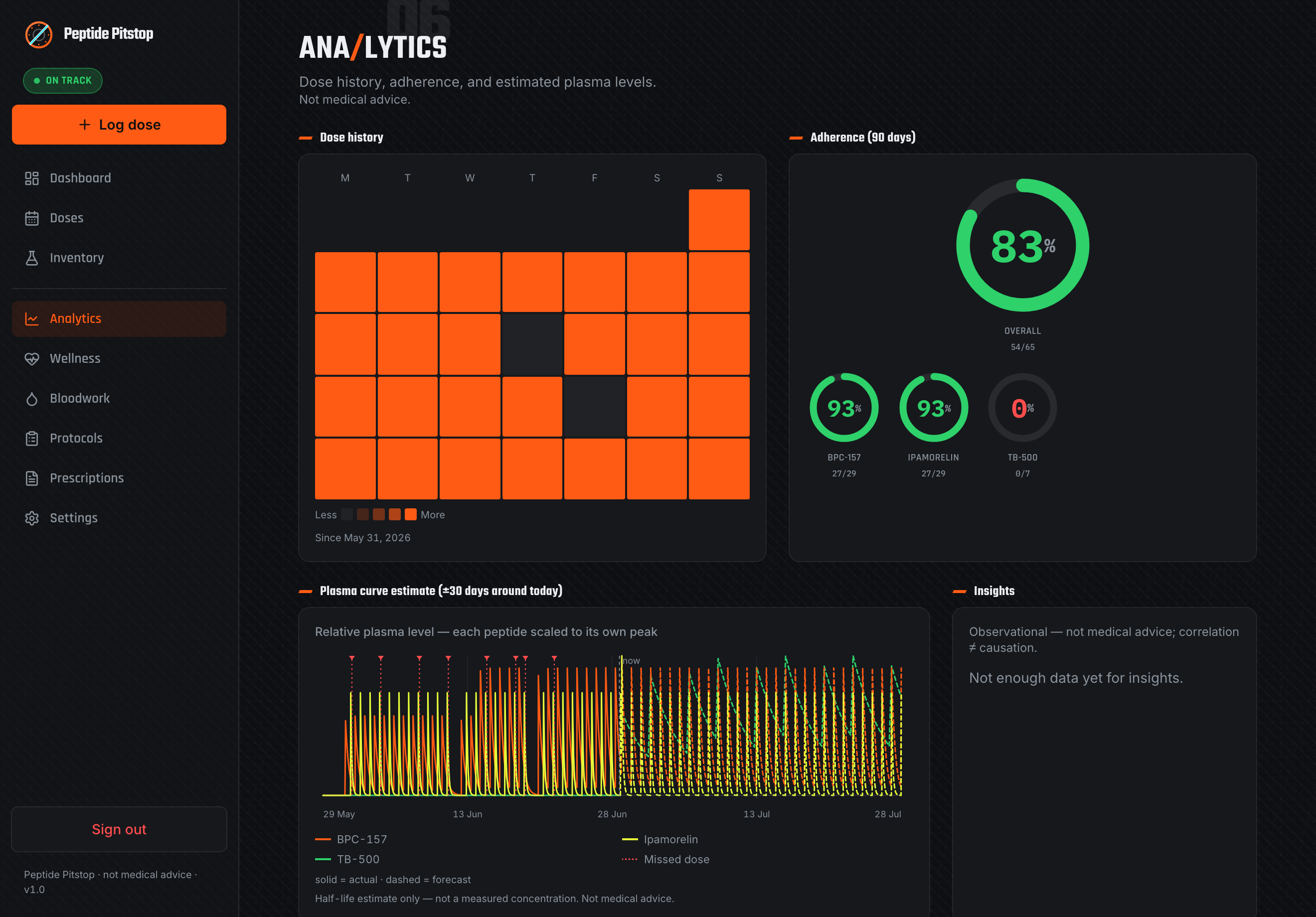Image resolution: width=1316 pixels, height=917 pixels.
Task: Click the Peptide Pitstop brand name
Action: [x=108, y=34]
